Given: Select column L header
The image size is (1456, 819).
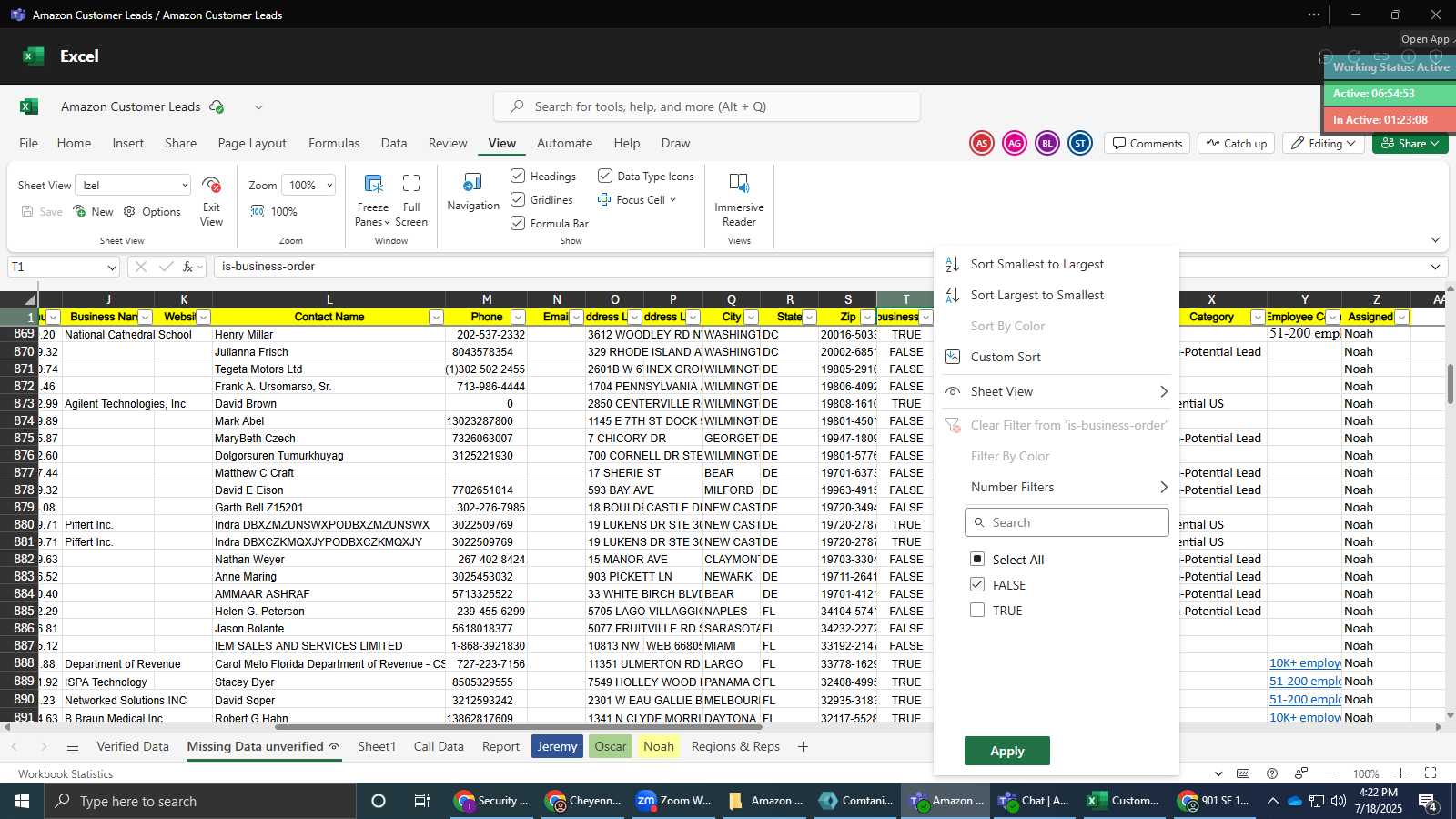Looking at the screenshot, I should (329, 299).
